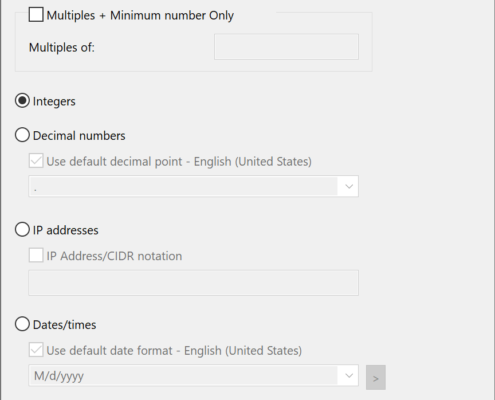Expand the date format dropdown arrow

coord(349,376)
